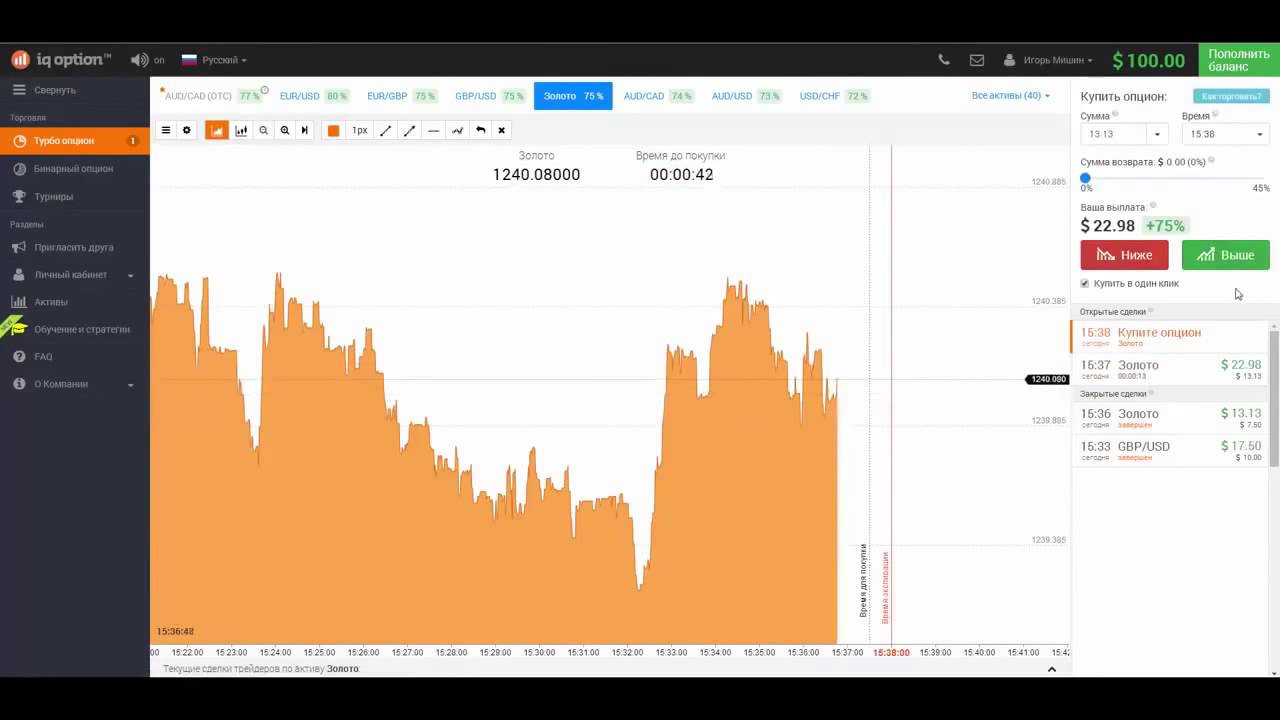Select the trend line drawing tool
This screenshot has width=1280, height=720.
(x=385, y=130)
